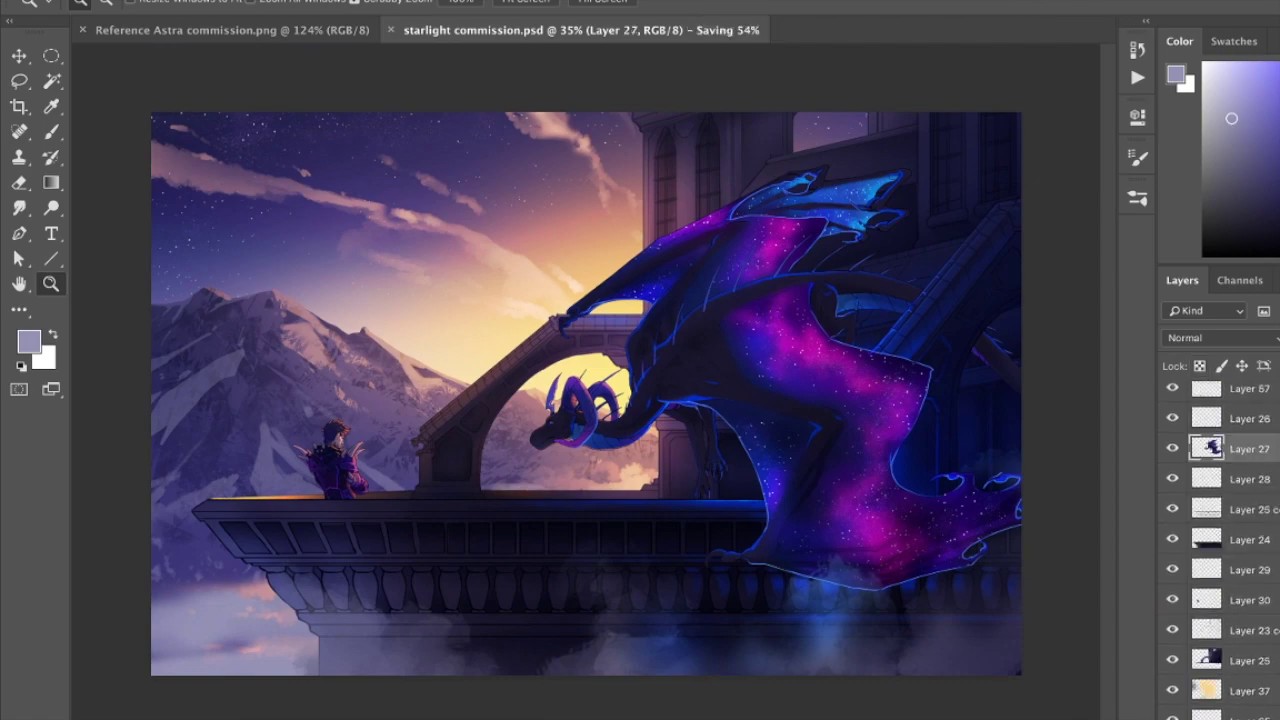Click the toolbar background color swatch
Screen dimensions: 1280x720
click(x=46, y=359)
